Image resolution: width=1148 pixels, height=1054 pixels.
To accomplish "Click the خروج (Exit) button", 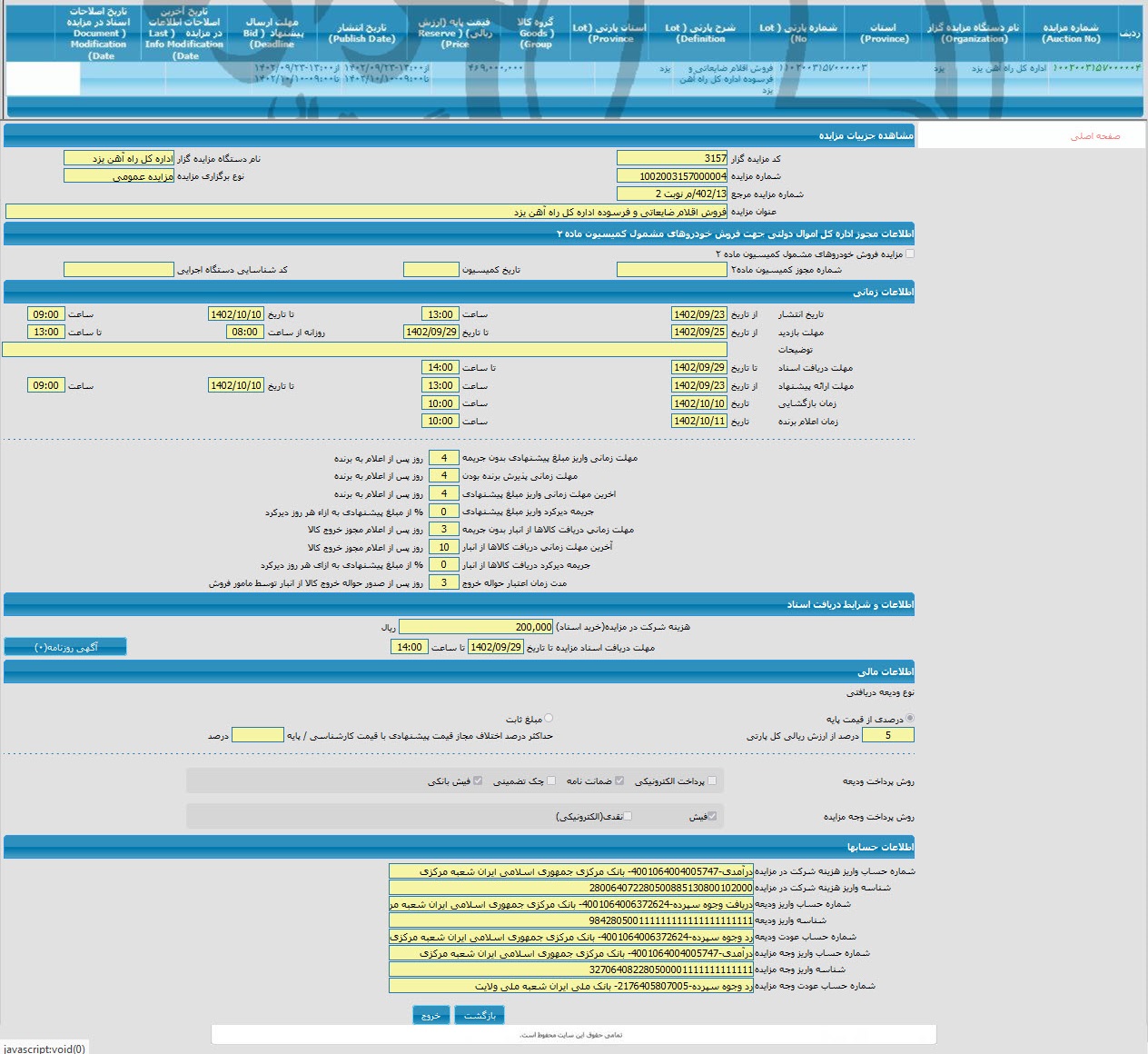I will click(x=430, y=1015).
